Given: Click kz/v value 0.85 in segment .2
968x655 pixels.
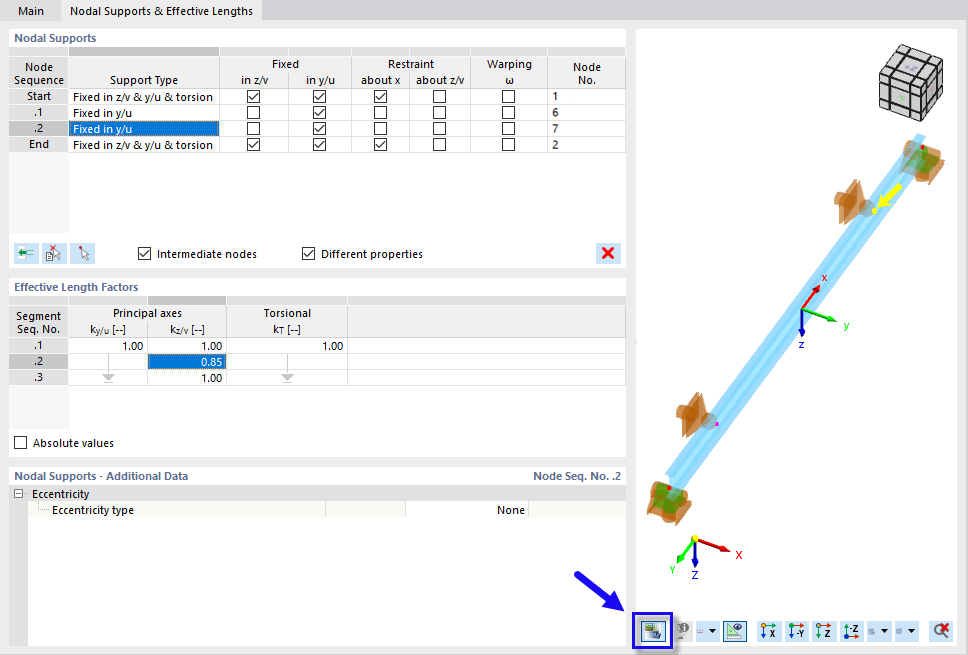Looking at the screenshot, I should tap(187, 362).
